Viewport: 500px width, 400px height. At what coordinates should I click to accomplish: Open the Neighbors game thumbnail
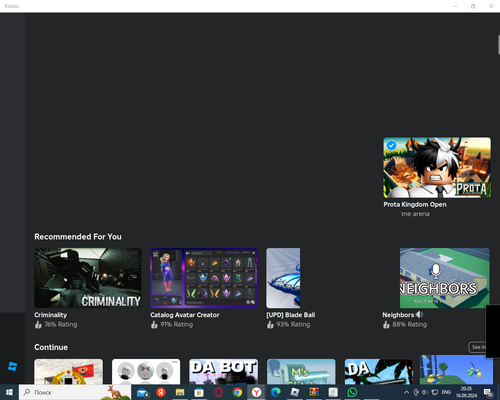444,278
